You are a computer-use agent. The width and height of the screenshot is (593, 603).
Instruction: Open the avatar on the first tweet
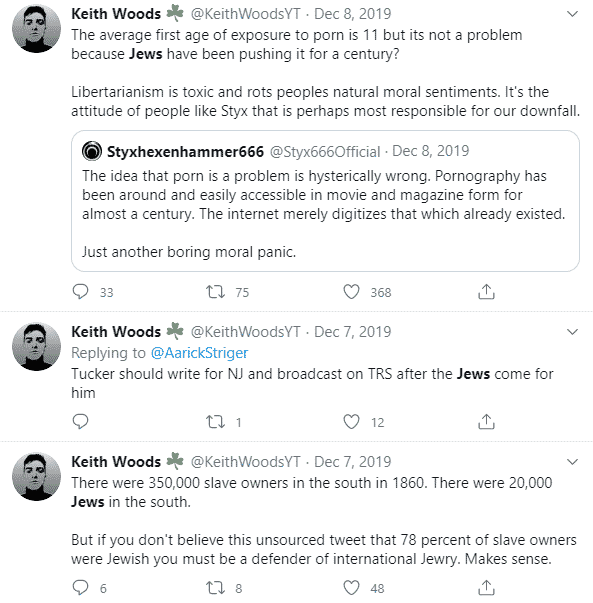click(x=37, y=28)
